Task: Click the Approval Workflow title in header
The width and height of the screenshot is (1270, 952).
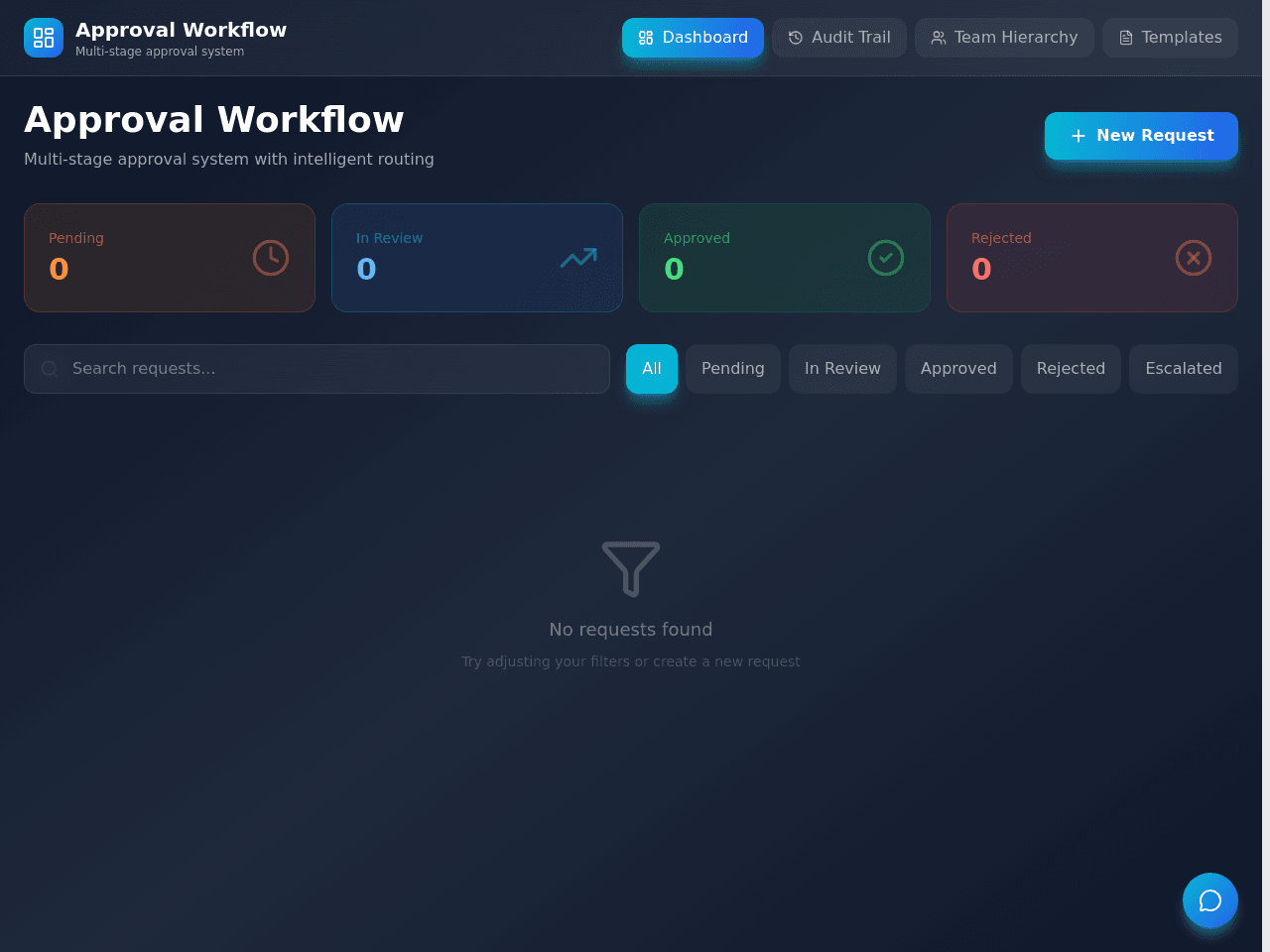Action: (182, 30)
